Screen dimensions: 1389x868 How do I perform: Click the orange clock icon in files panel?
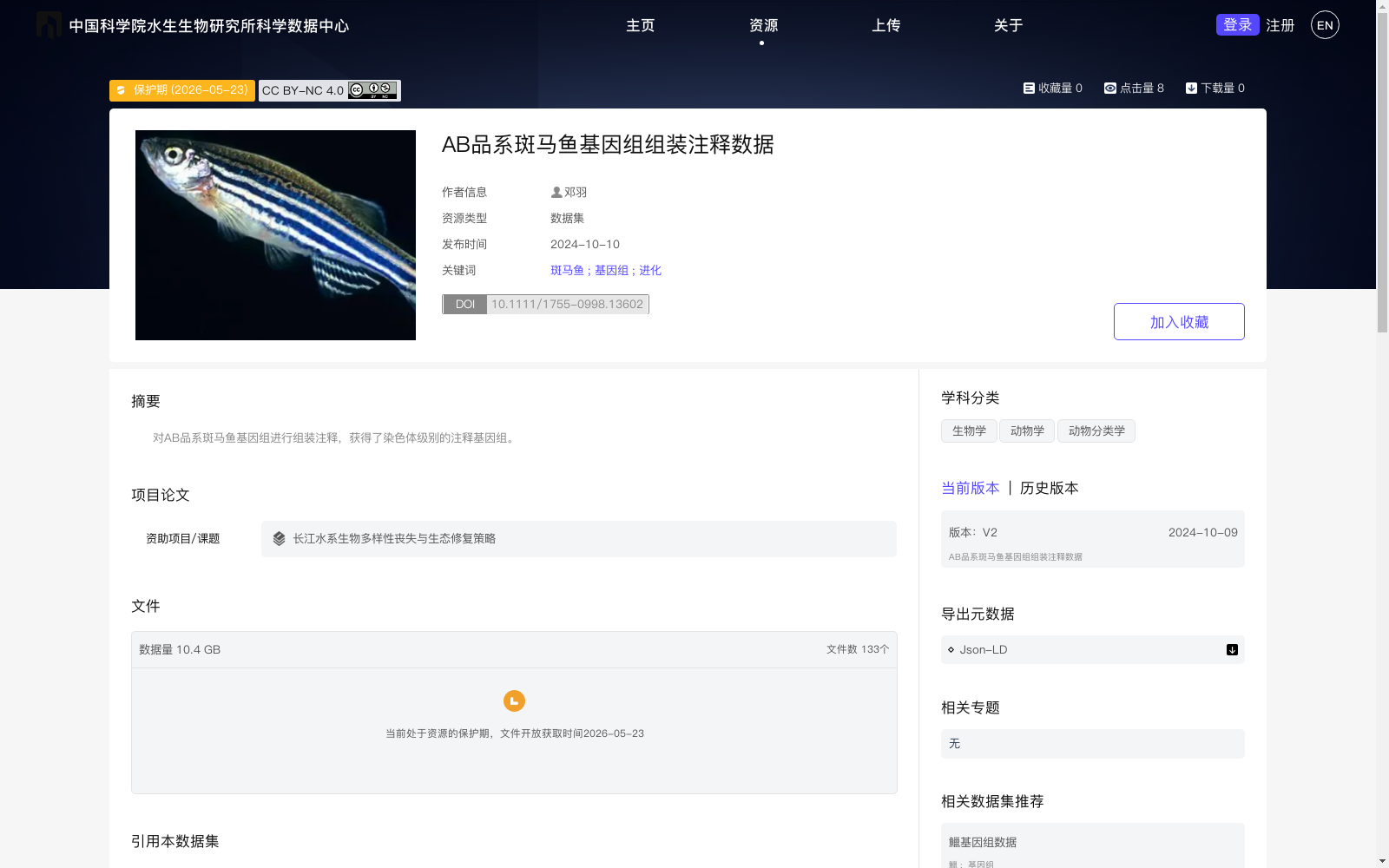click(x=514, y=700)
